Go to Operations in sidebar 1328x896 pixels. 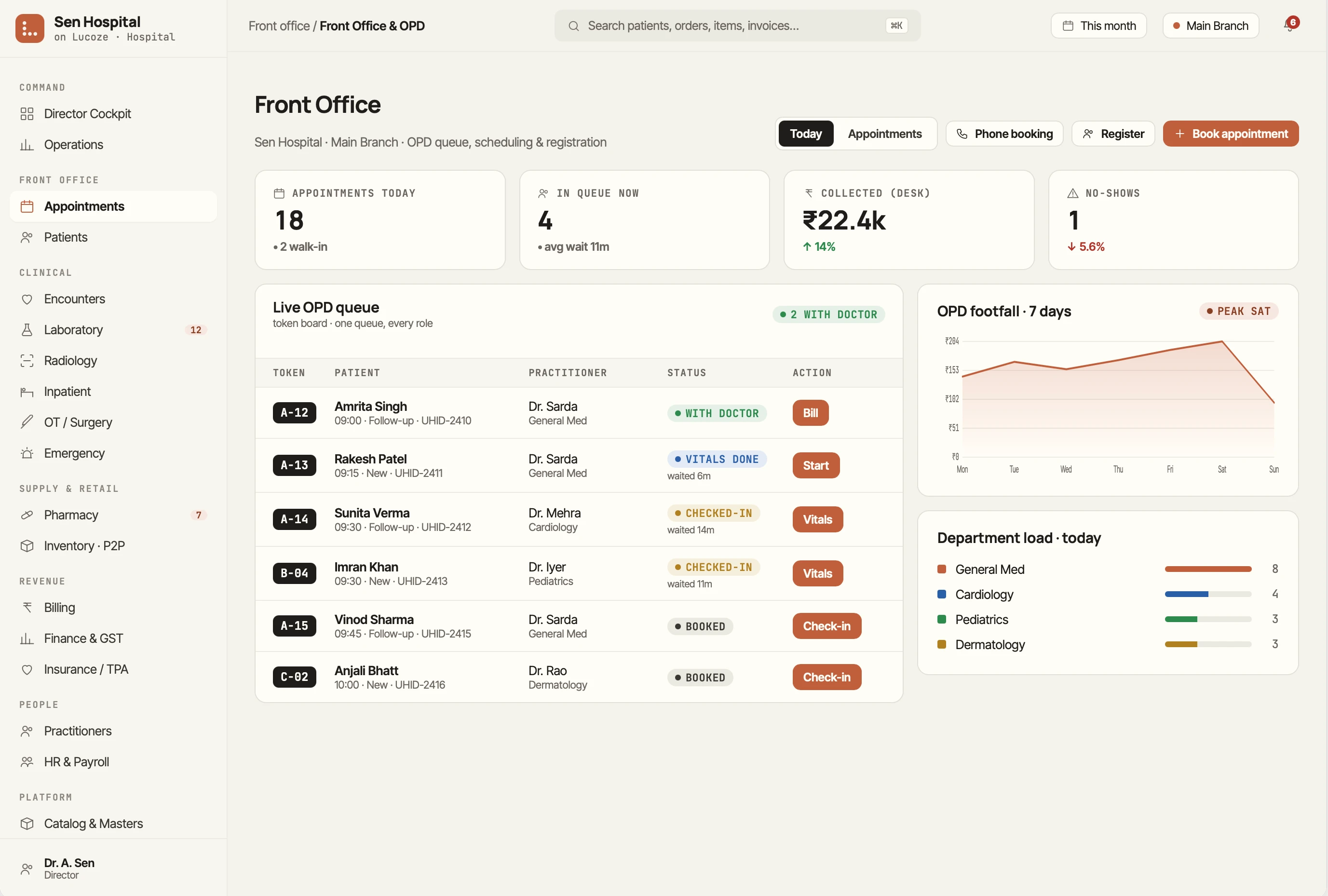click(113, 145)
